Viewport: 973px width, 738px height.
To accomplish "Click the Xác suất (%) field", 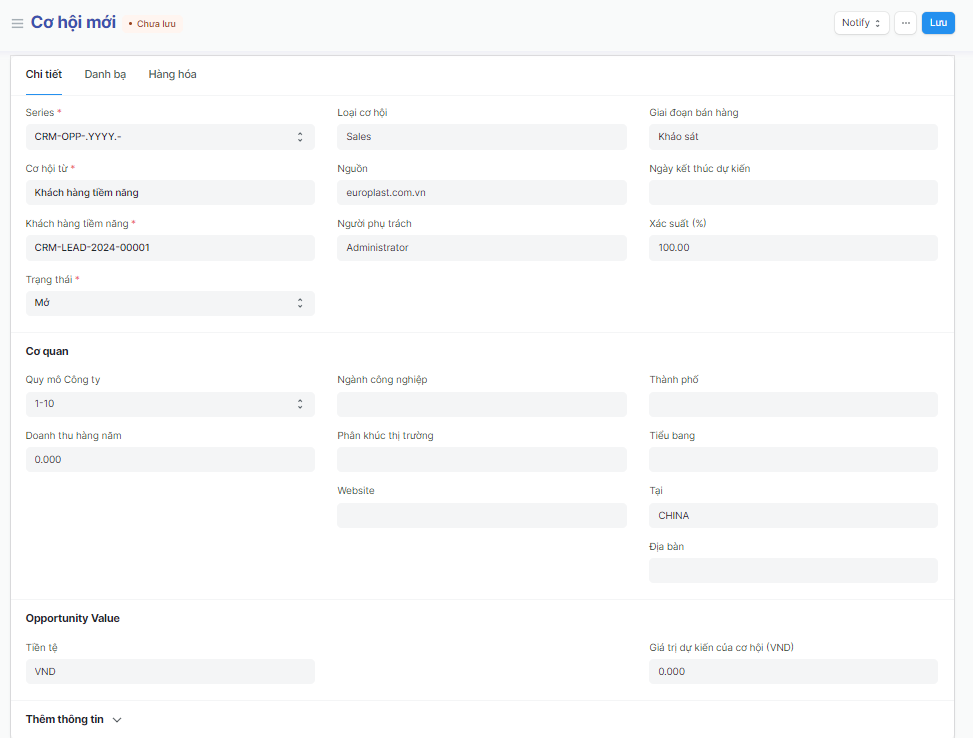I will [793, 248].
